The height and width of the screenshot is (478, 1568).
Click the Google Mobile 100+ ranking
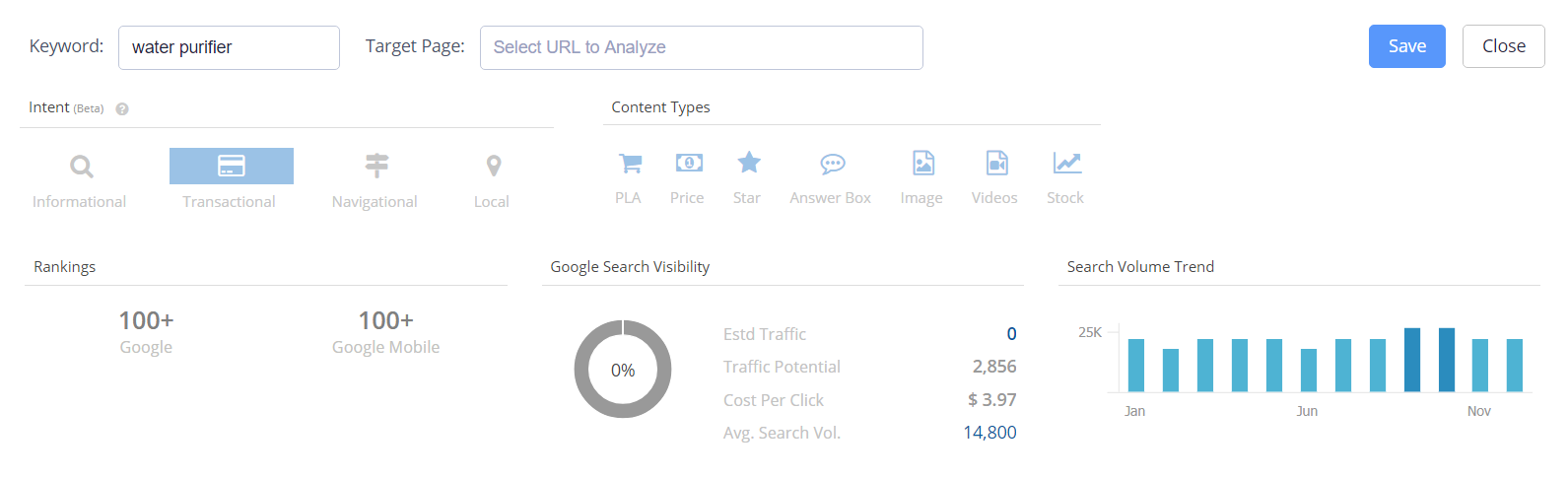pos(385,320)
